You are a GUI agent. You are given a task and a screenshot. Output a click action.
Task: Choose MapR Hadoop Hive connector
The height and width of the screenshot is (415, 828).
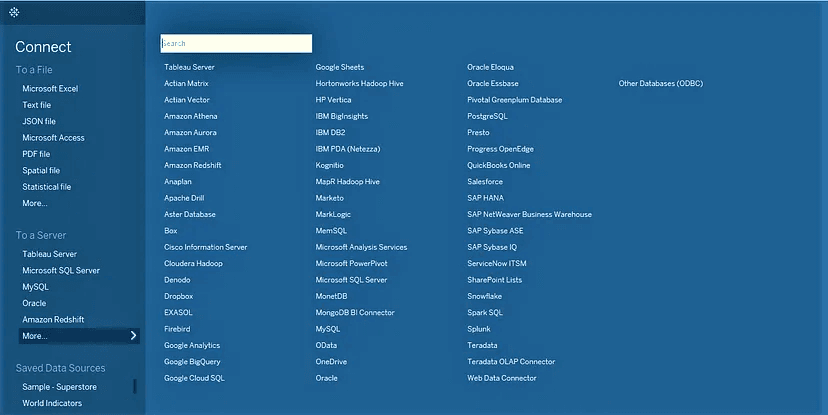[347, 182]
